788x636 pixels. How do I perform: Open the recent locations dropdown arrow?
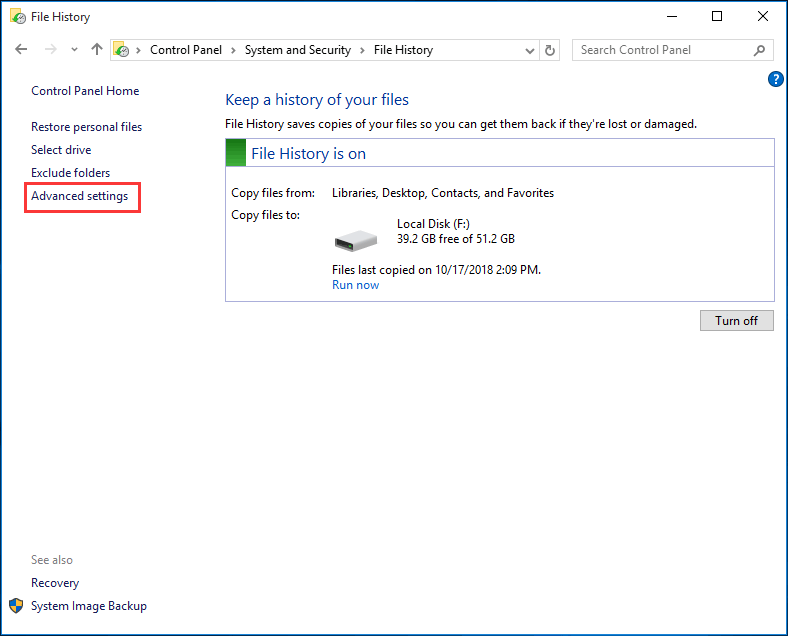point(74,50)
